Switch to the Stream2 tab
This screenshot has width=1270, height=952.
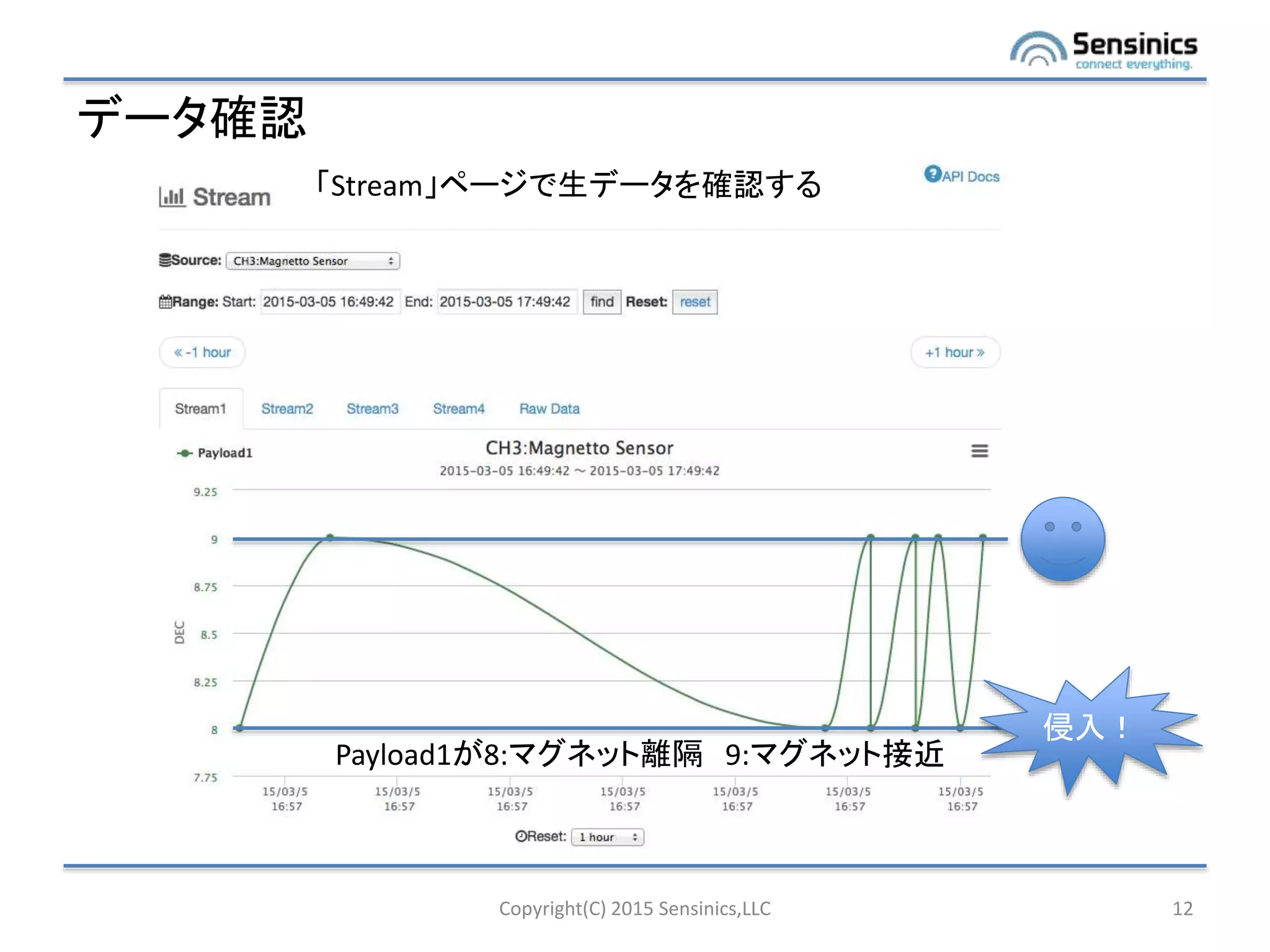tap(287, 409)
